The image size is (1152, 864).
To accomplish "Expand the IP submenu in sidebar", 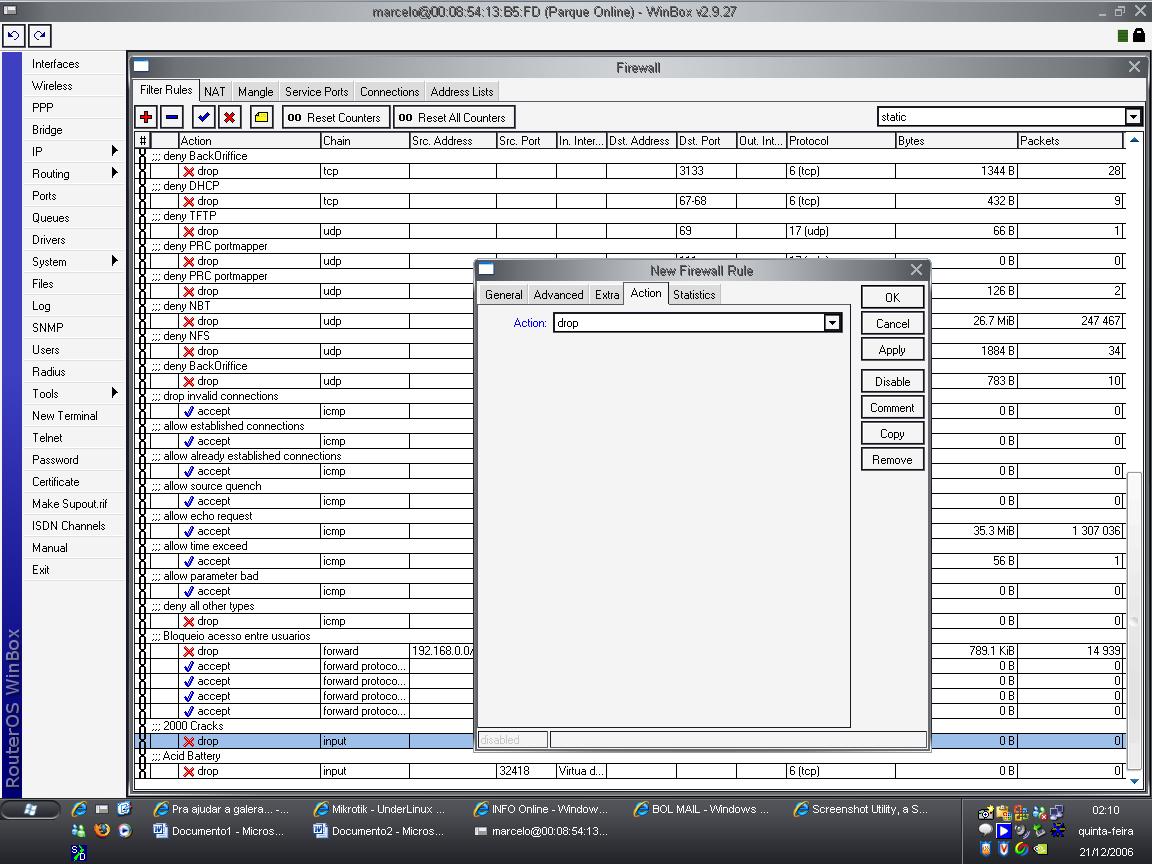I will tap(114, 151).
